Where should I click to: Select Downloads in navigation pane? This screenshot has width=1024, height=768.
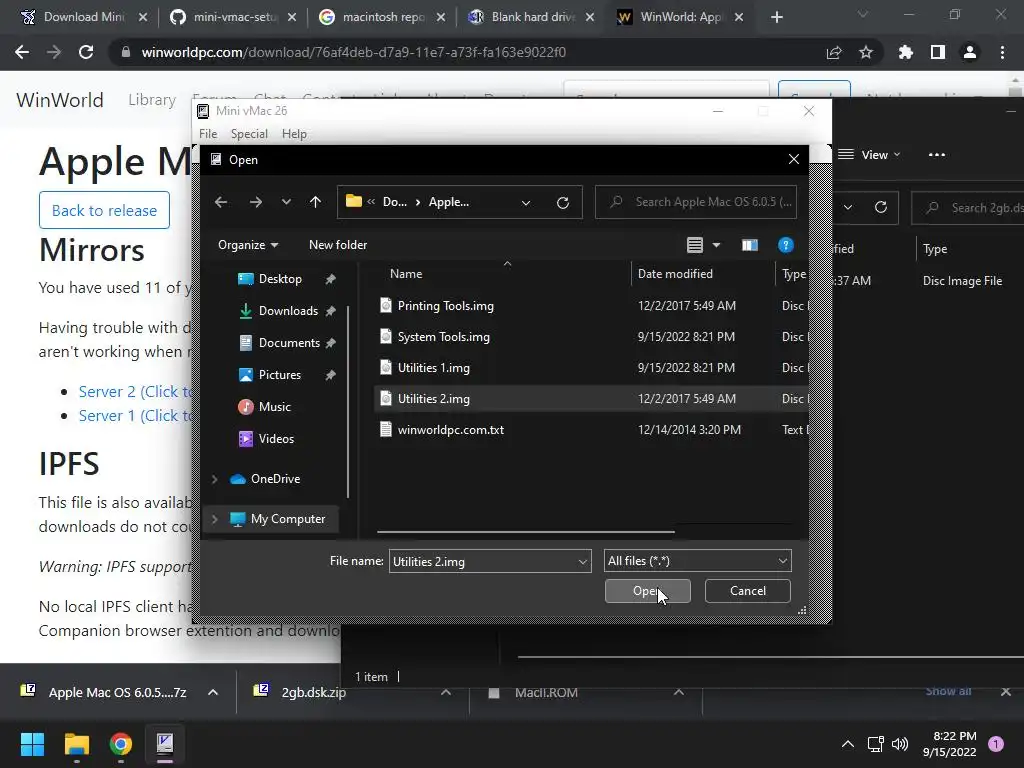(288, 311)
